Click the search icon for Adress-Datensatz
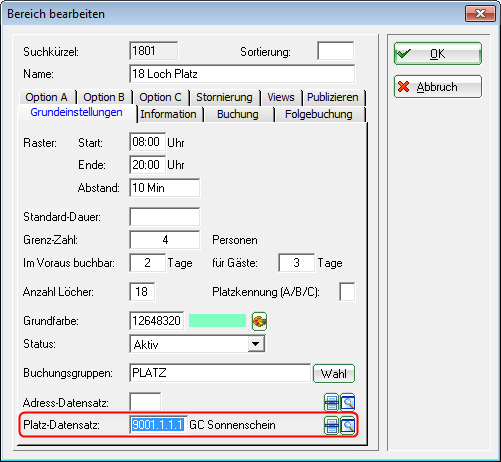The width and height of the screenshot is (501, 462). [x=347, y=403]
